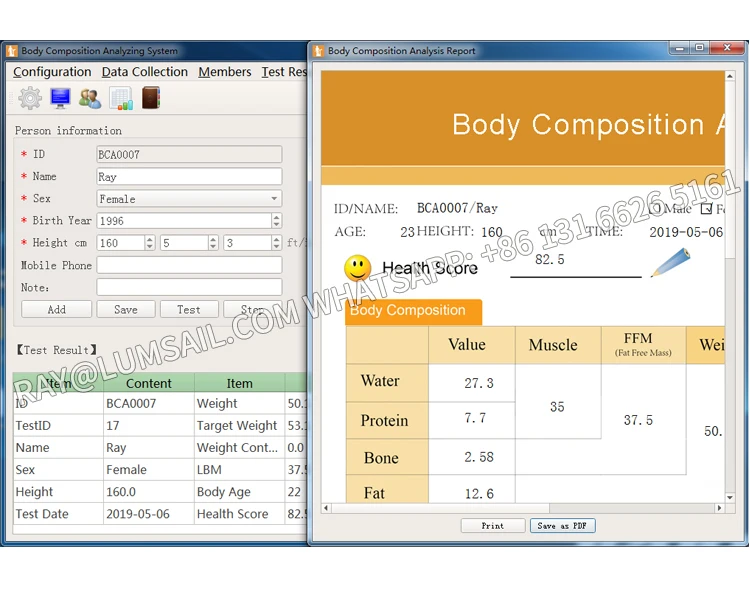This screenshot has height=602, width=750.
Task: Decrease Height cm value 160 with down arrow
Action: coord(150,247)
